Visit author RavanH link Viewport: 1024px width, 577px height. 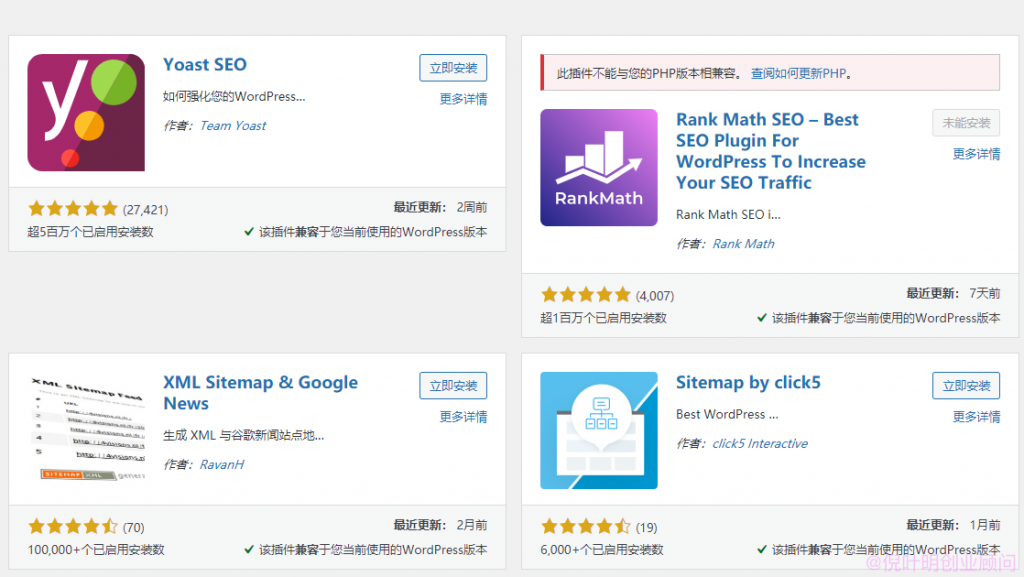pyautogui.click(x=222, y=464)
